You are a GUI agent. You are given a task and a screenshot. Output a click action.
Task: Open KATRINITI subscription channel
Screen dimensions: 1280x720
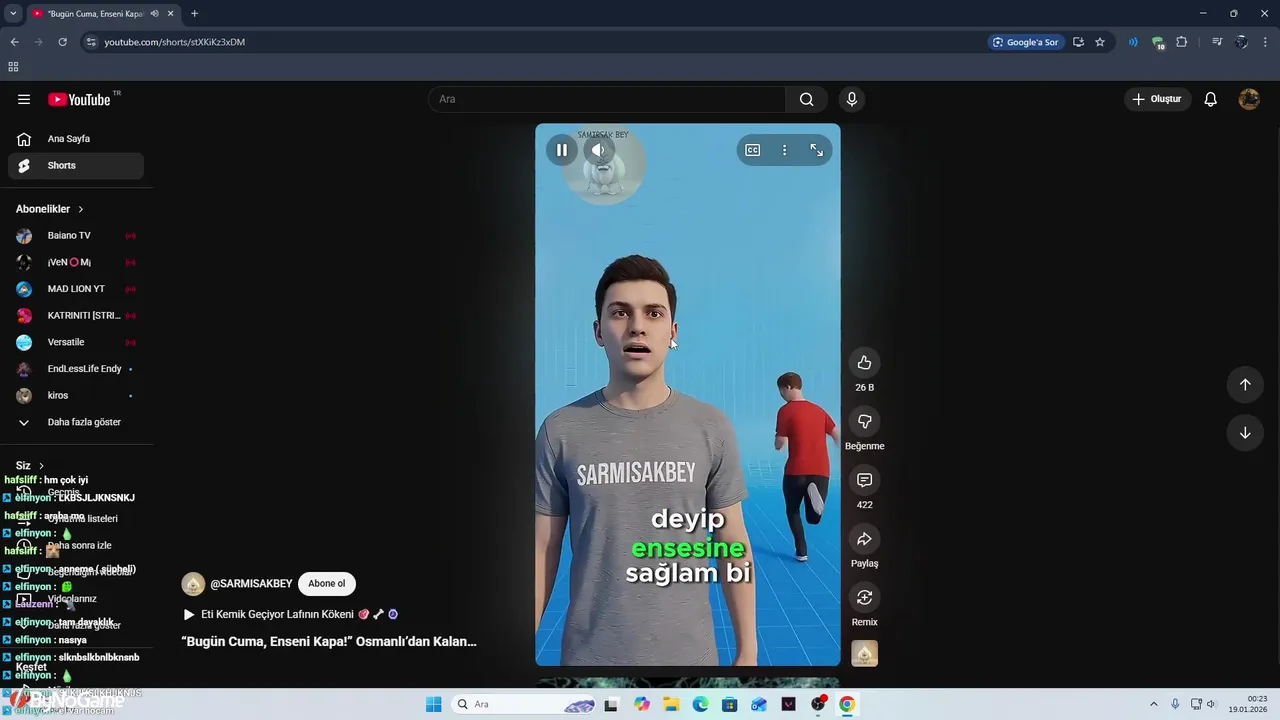(76, 316)
